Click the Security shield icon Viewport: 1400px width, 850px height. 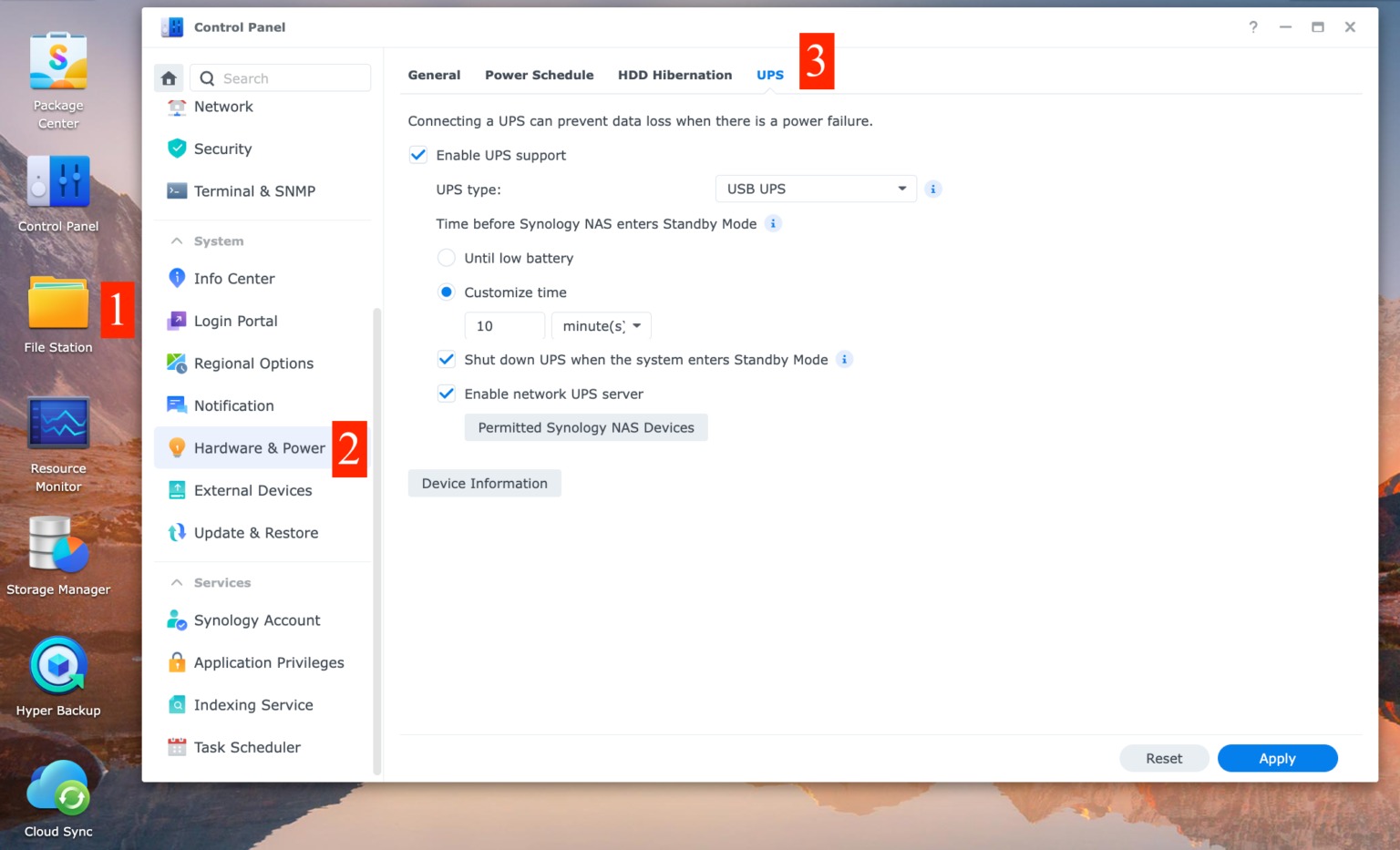point(177,148)
